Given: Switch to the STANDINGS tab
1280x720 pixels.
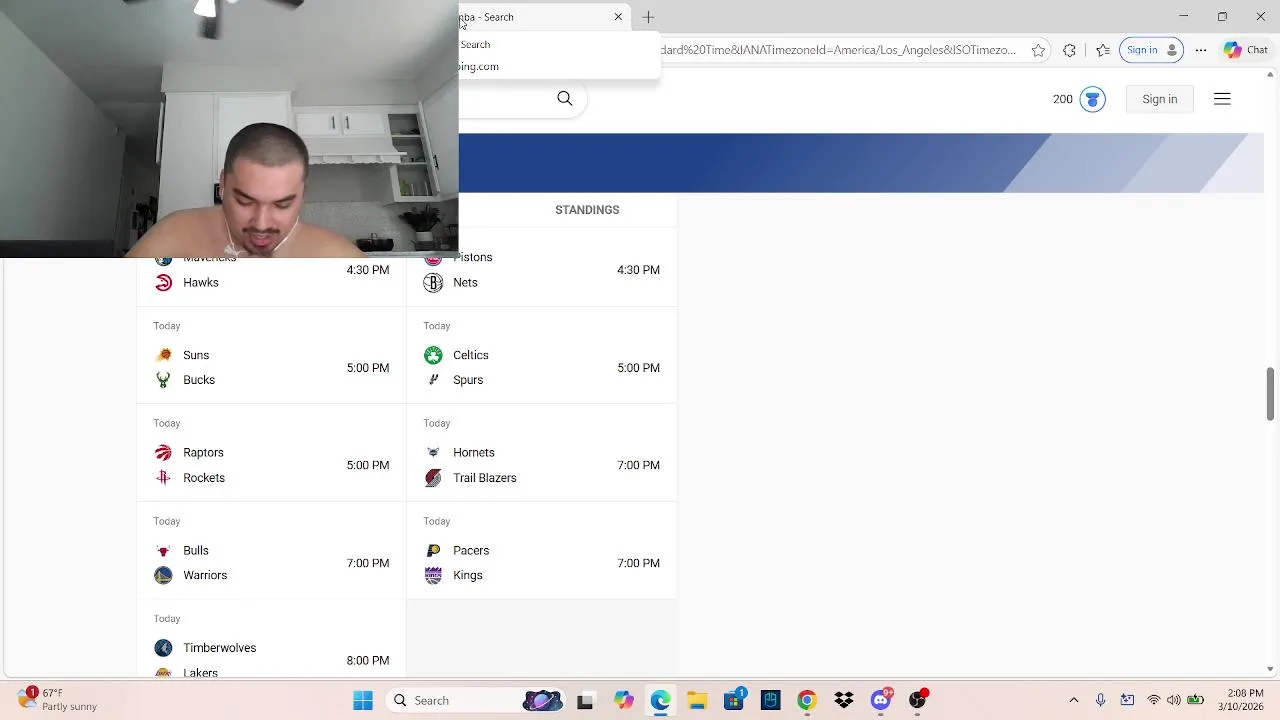Looking at the screenshot, I should click(587, 210).
